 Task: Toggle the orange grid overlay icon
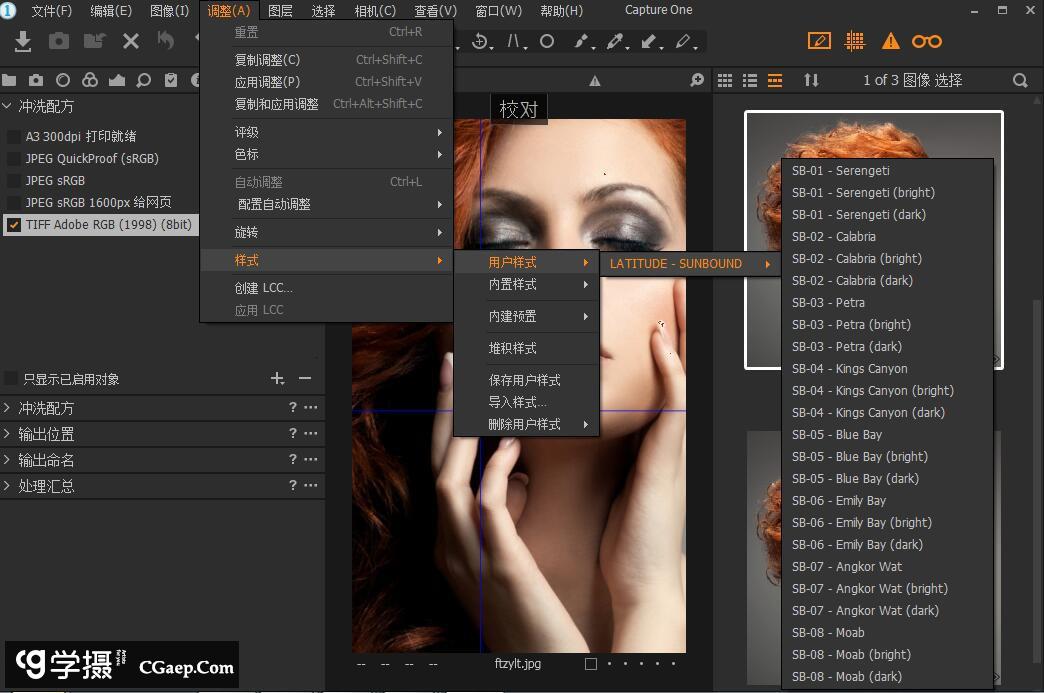point(855,41)
